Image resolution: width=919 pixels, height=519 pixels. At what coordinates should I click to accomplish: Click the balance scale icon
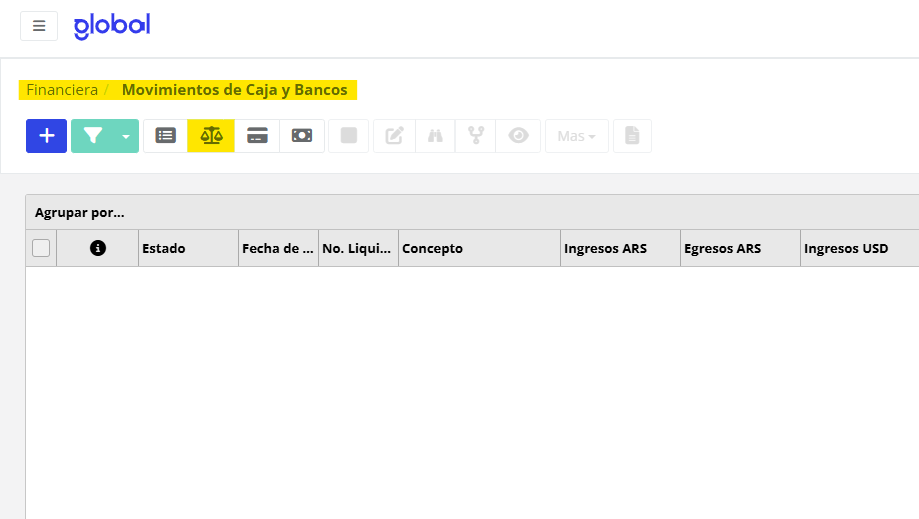[211, 136]
